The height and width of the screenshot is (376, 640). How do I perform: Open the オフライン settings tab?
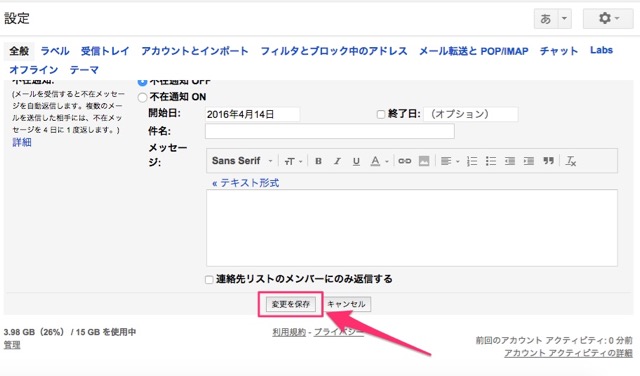click(34, 70)
